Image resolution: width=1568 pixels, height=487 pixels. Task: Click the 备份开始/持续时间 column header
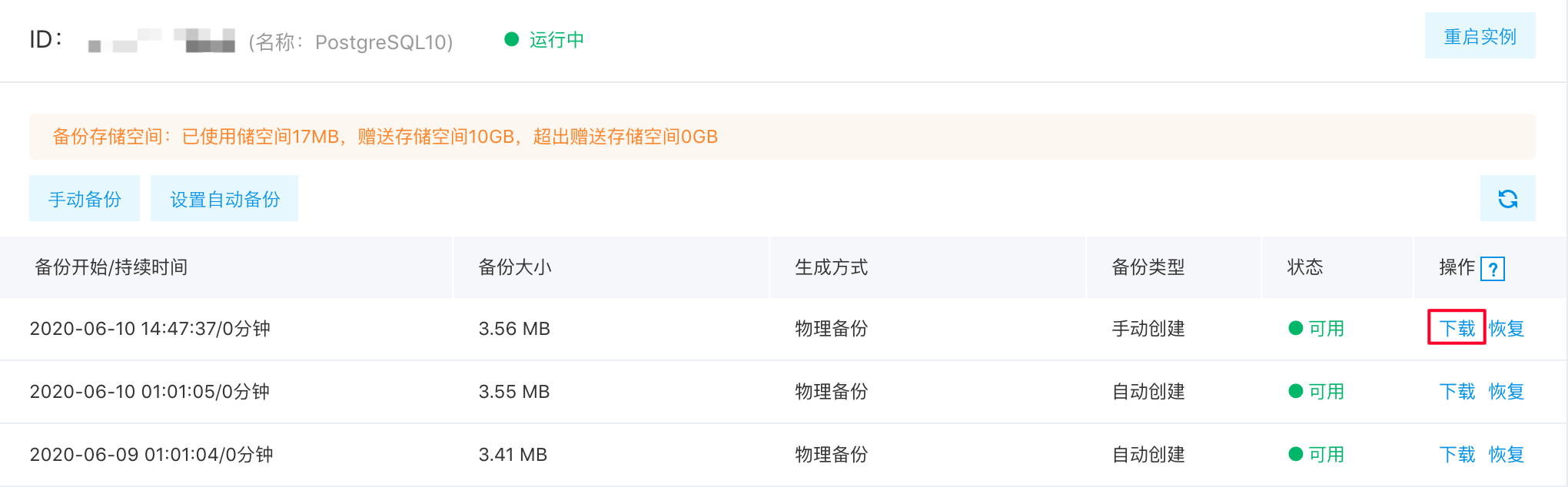pos(111,267)
